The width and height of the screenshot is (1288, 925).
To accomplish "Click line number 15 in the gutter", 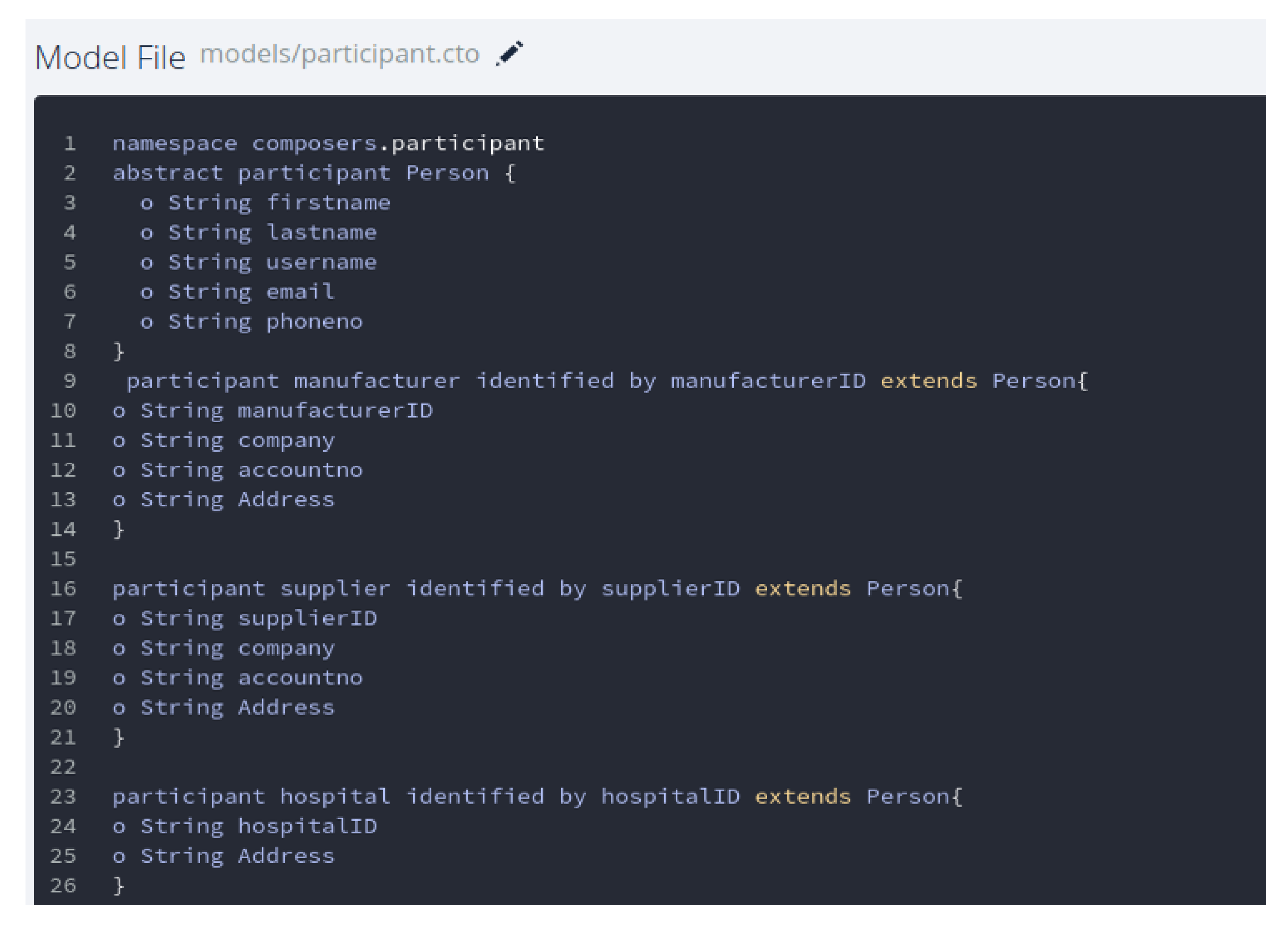I will [63, 559].
